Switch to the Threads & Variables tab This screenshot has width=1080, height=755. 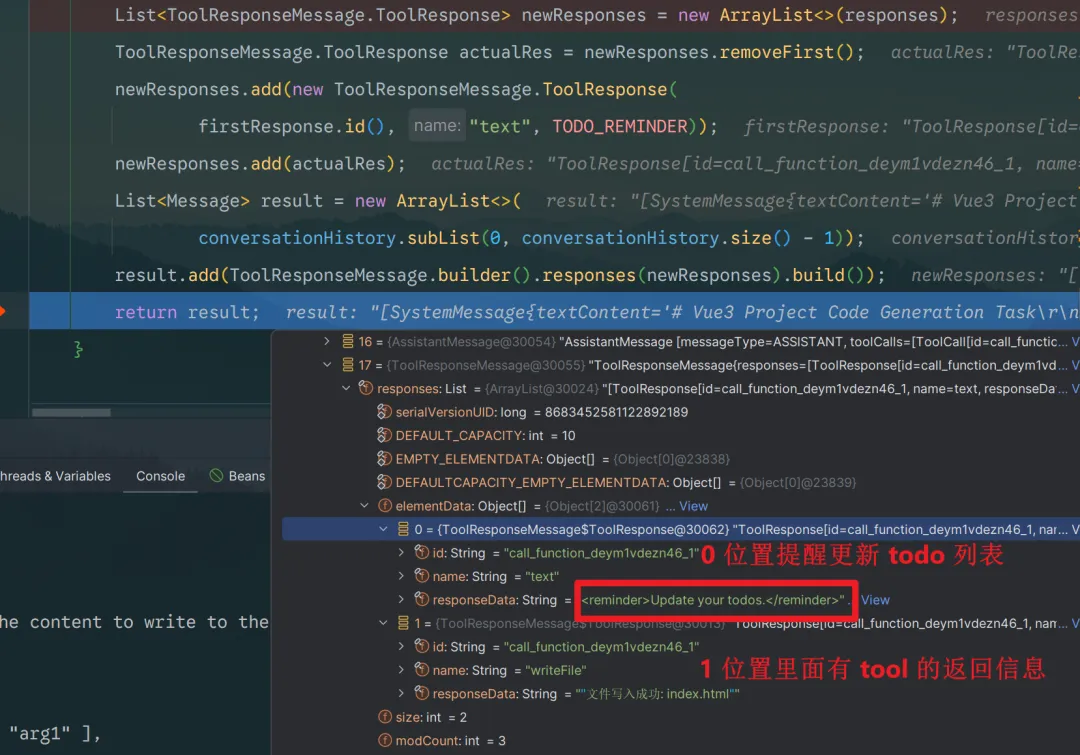point(55,476)
